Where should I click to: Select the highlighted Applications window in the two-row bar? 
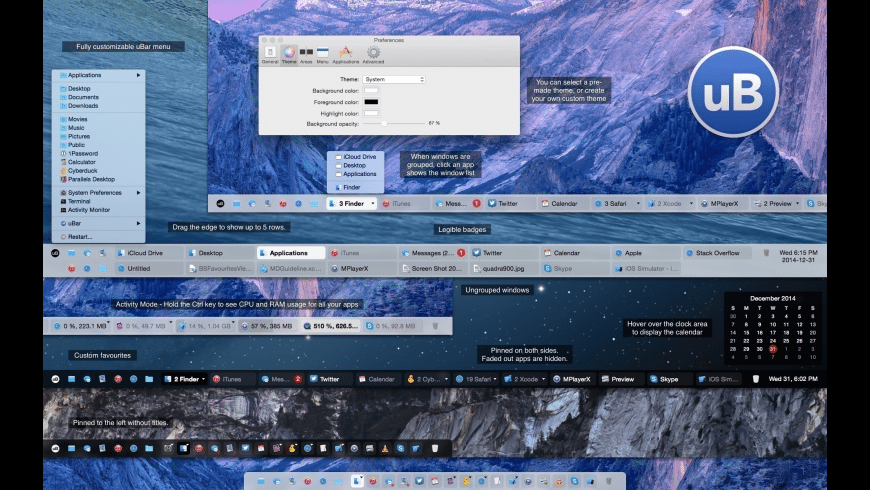pos(291,252)
